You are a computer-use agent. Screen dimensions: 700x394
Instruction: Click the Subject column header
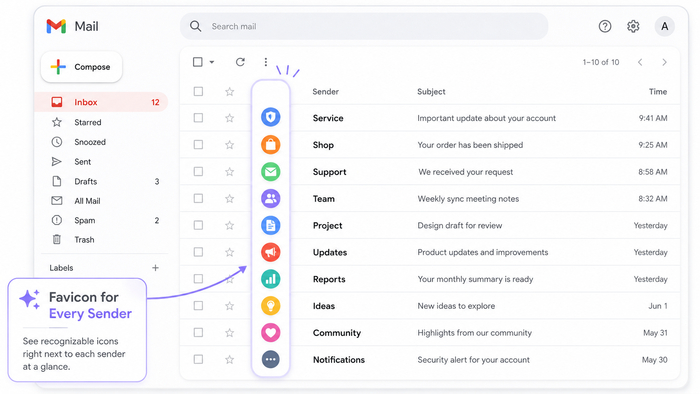tap(431, 91)
